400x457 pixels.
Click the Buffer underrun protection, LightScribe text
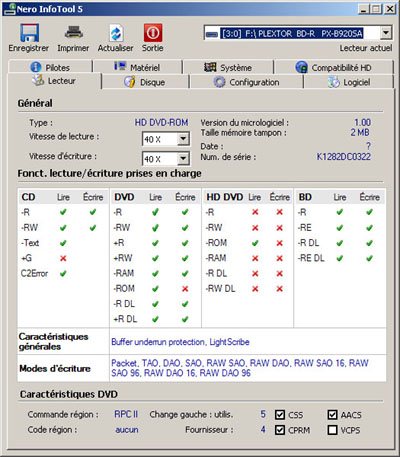[x=180, y=342]
